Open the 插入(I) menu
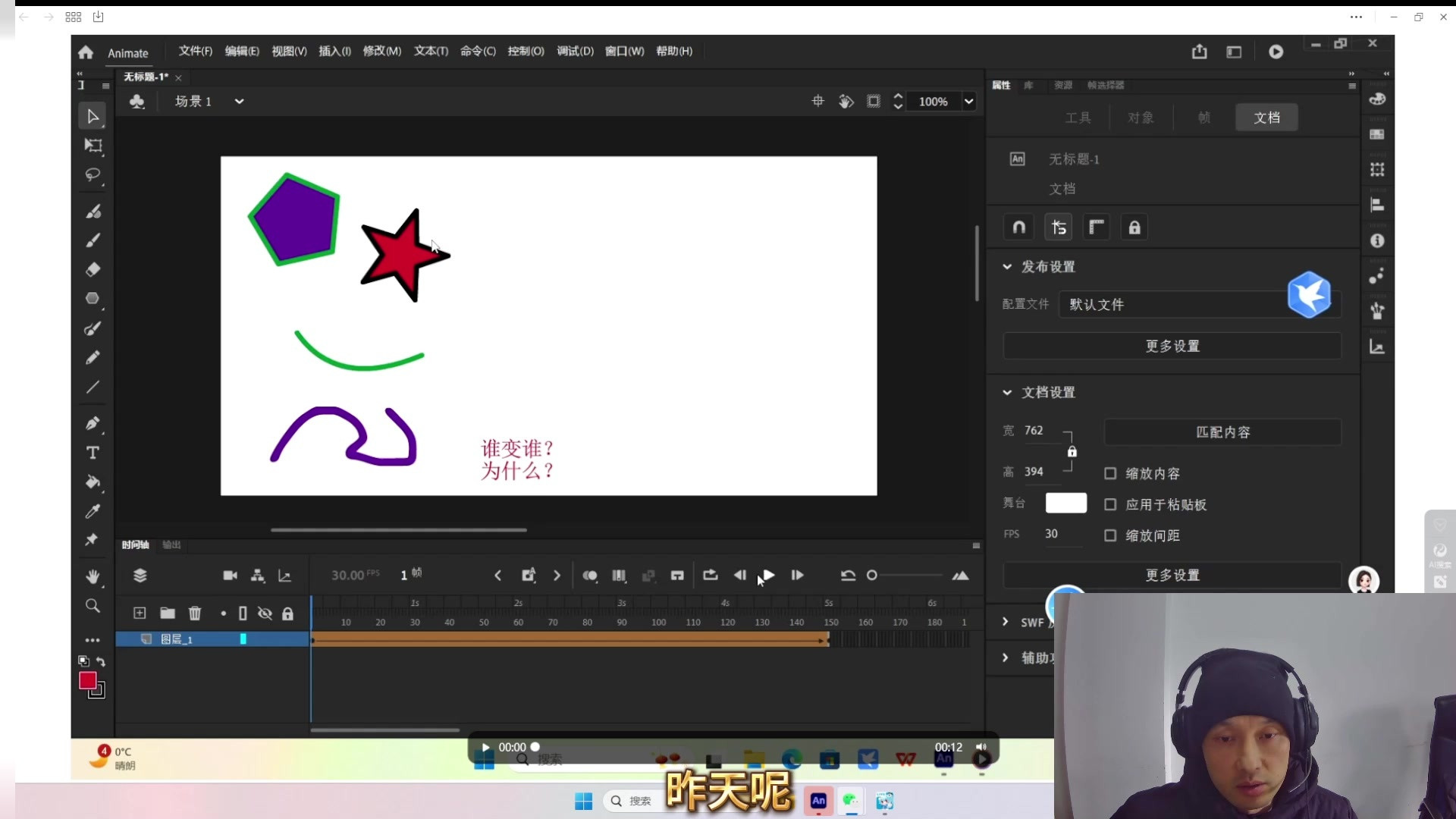1456x819 pixels. [334, 51]
